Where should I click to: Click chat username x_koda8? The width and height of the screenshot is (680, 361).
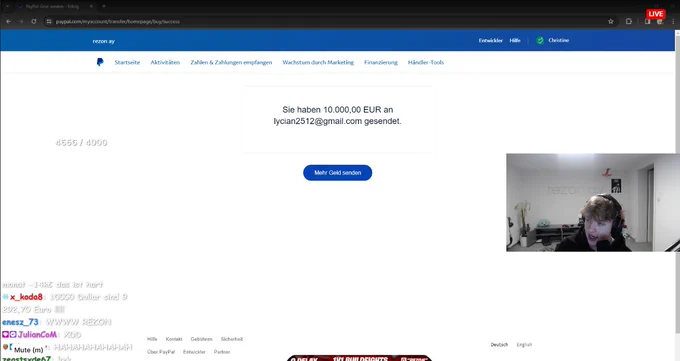pyautogui.click(x=26, y=297)
